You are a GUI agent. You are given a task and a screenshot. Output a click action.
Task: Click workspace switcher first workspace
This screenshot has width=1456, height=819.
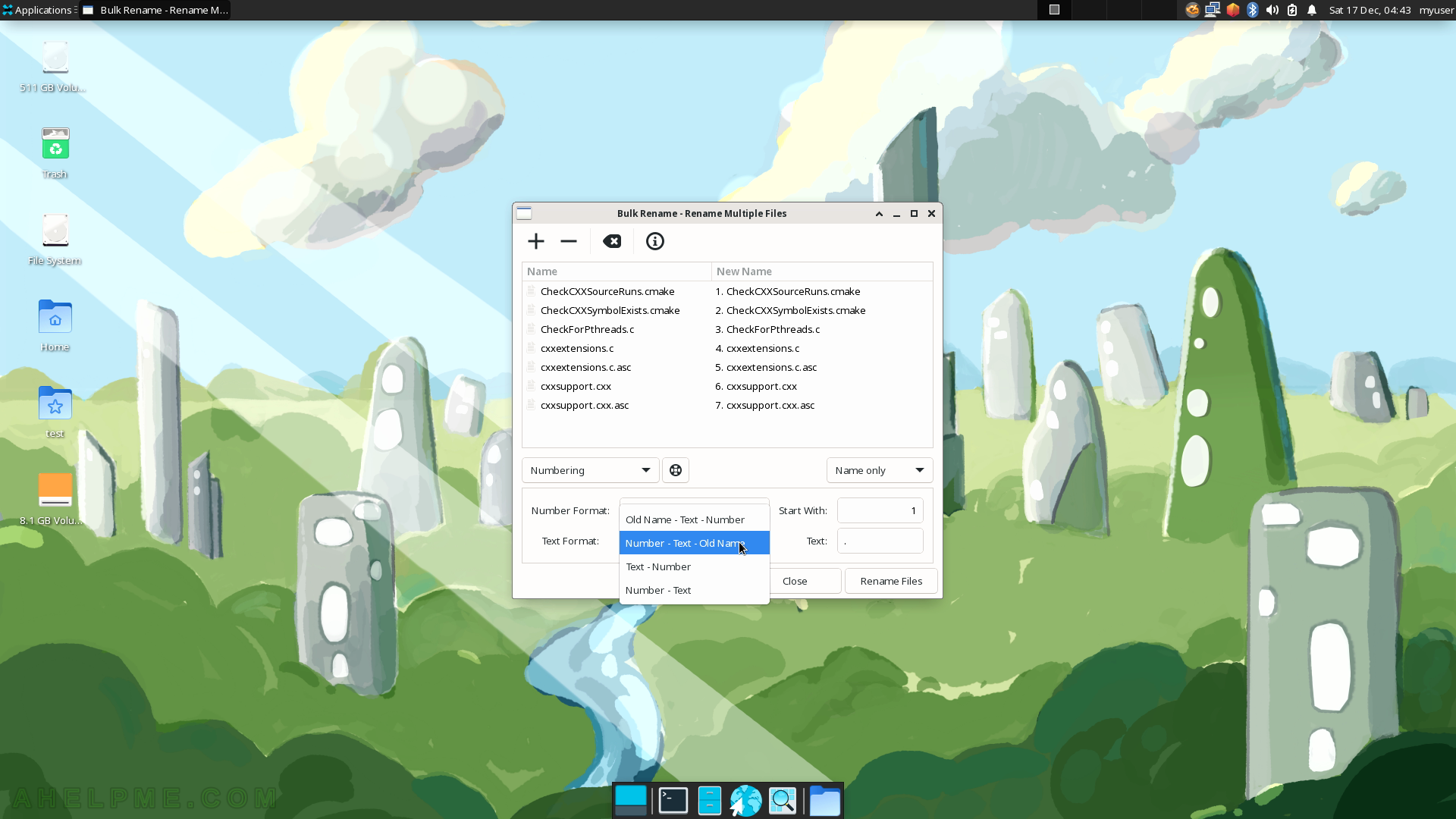[1054, 10]
